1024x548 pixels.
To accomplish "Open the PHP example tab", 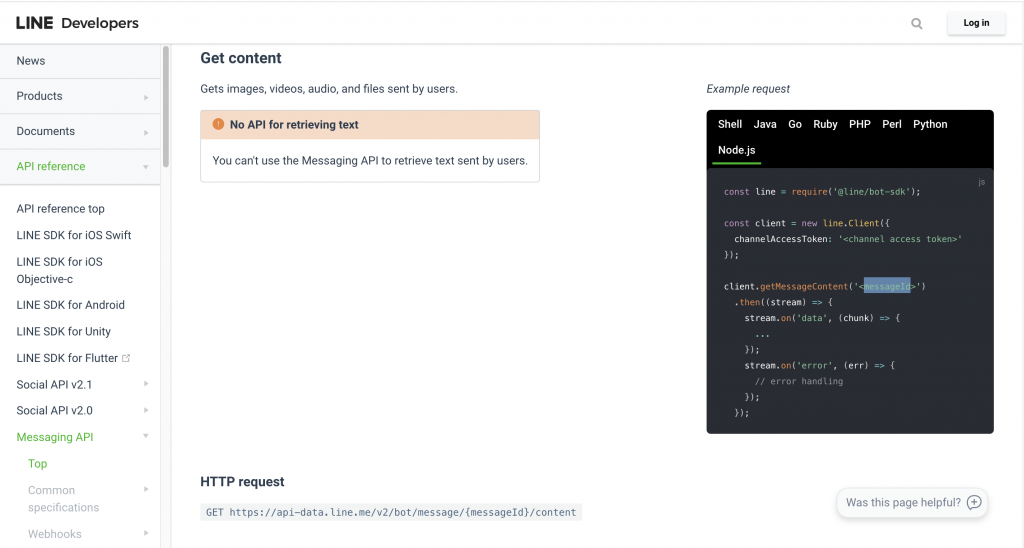I will pyautogui.click(x=859, y=124).
